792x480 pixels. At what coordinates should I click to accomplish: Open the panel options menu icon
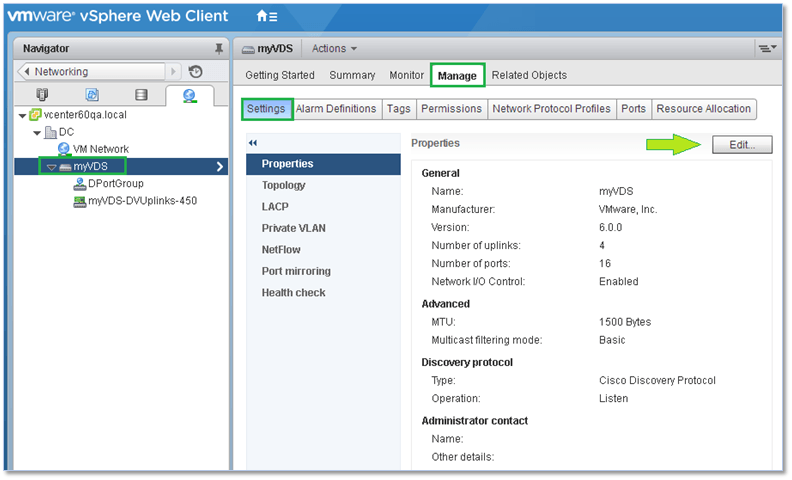767,49
